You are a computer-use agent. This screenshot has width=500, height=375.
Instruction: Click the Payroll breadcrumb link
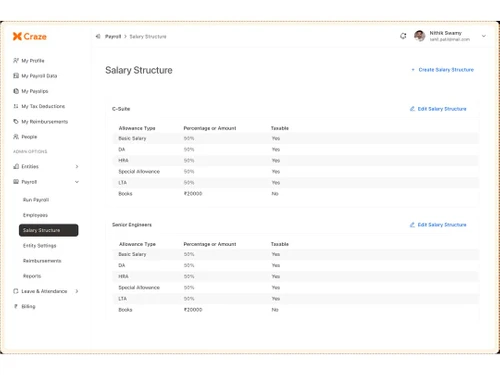(x=113, y=36)
